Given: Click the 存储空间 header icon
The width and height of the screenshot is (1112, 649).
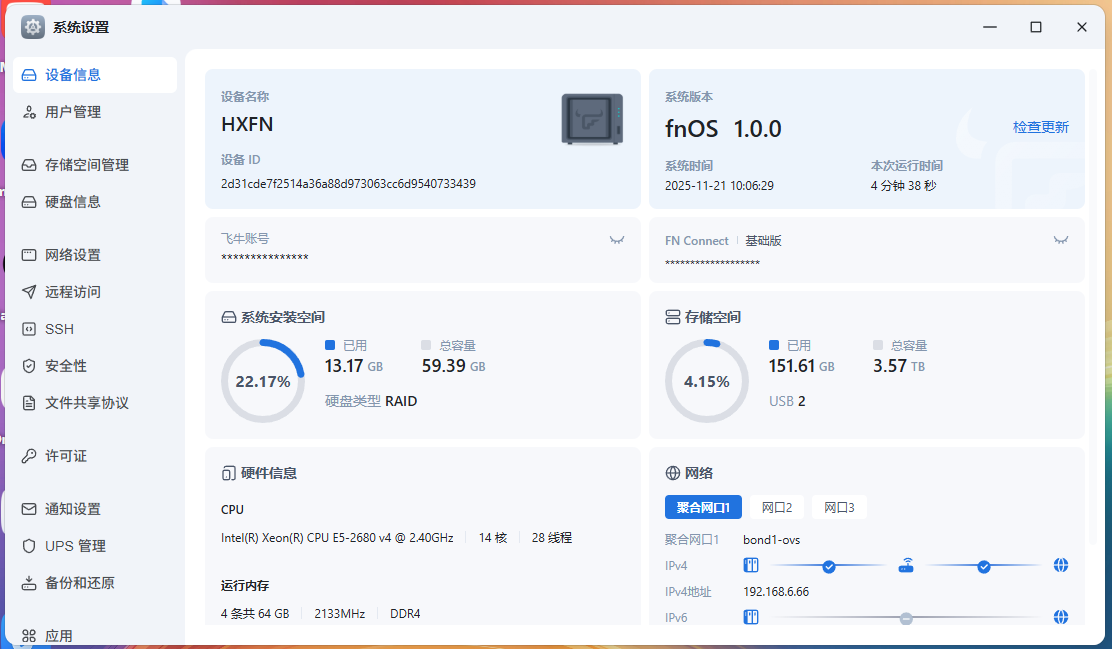Looking at the screenshot, I should point(672,317).
